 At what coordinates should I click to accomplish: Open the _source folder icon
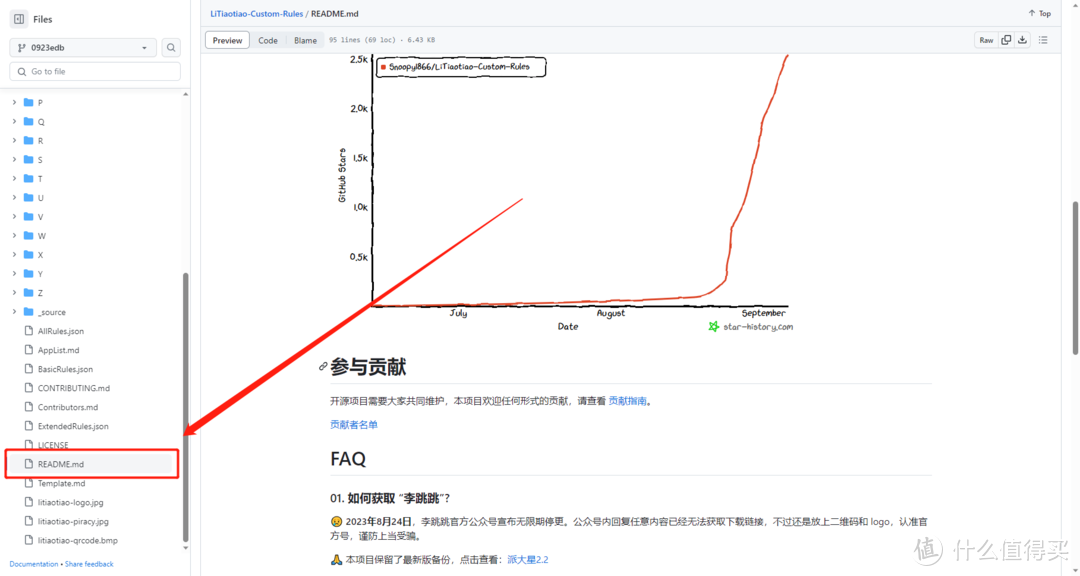point(28,312)
